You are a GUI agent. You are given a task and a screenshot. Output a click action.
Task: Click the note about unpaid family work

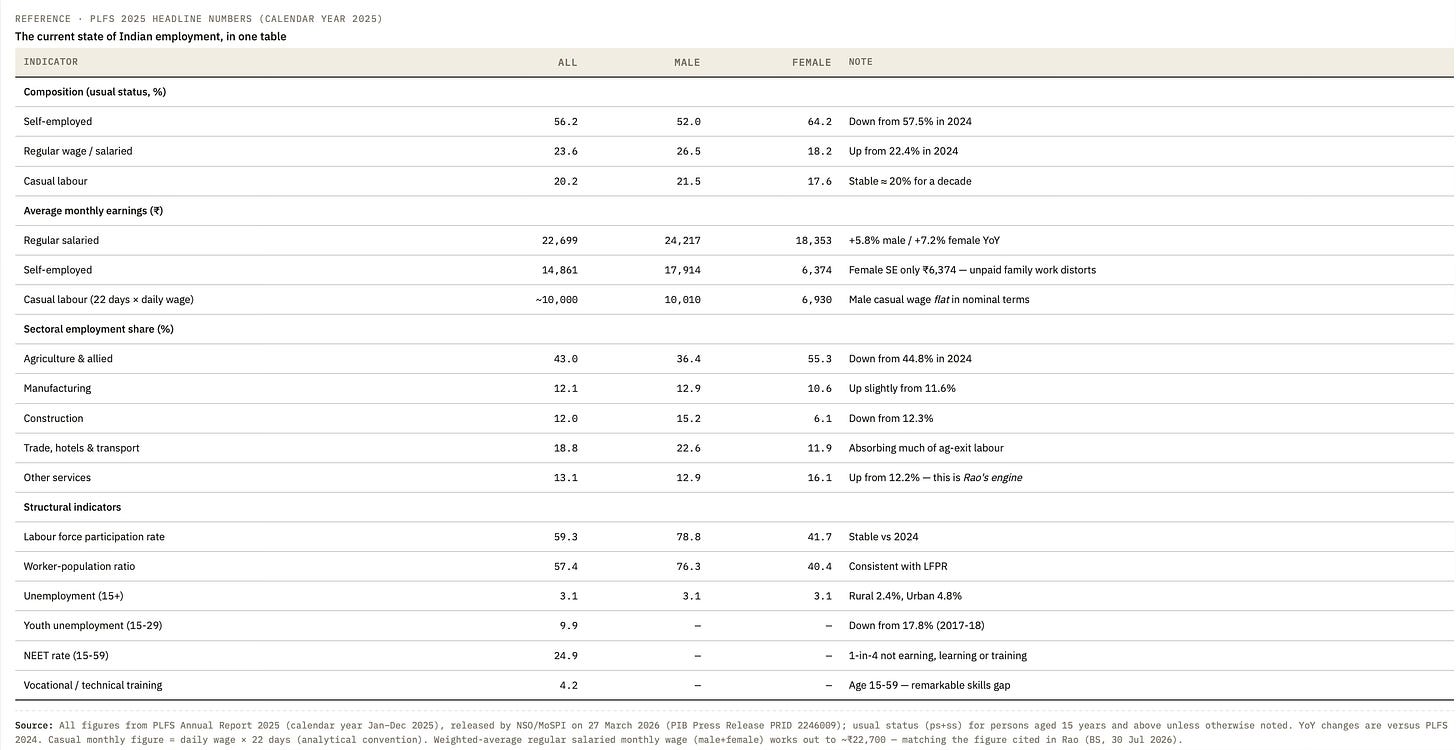pyautogui.click(x=972, y=270)
